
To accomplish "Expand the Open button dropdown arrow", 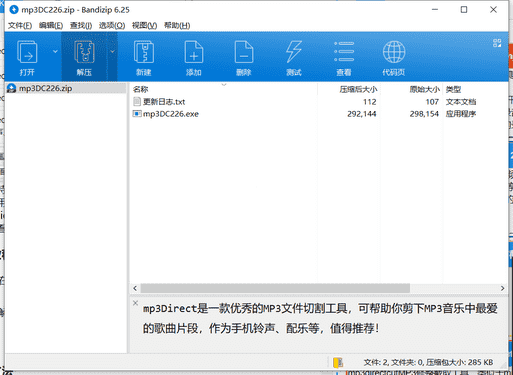I will pyautogui.click(x=55, y=51).
